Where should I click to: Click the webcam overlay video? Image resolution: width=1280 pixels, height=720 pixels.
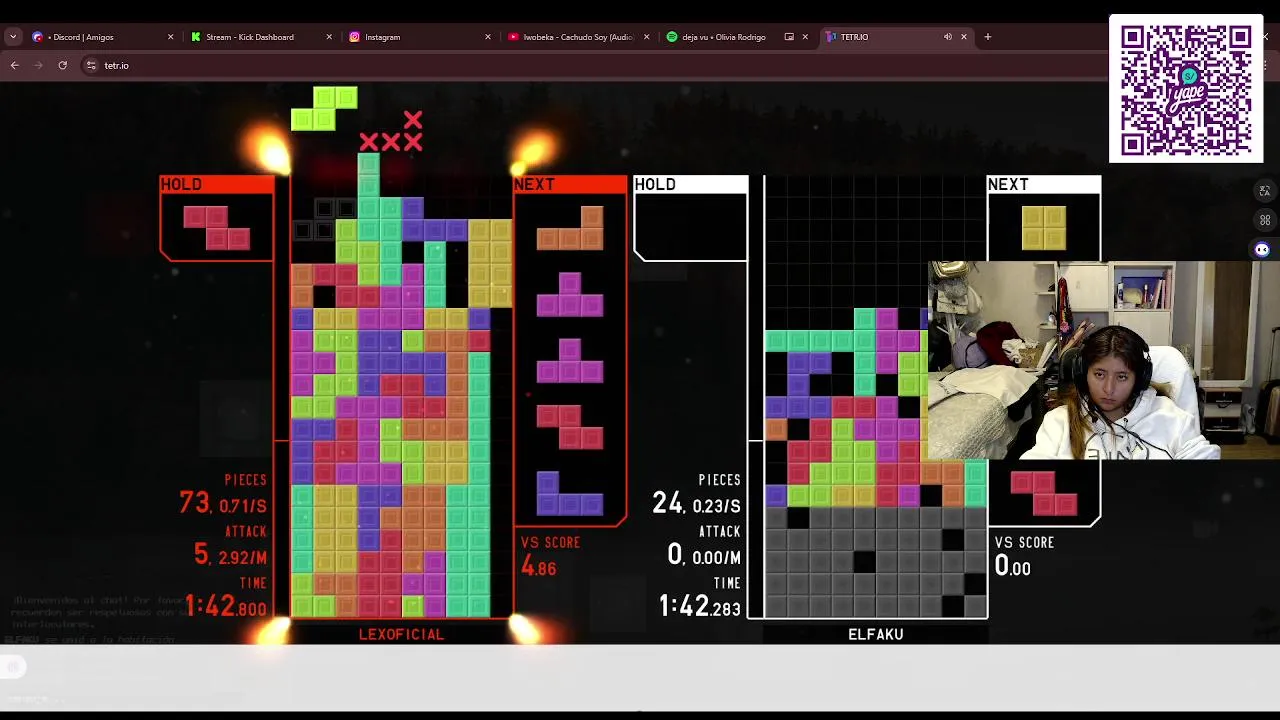[x=1104, y=360]
